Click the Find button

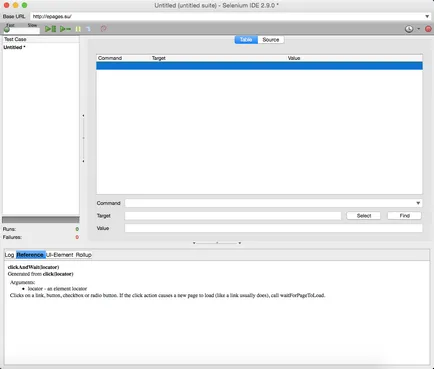click(404, 216)
